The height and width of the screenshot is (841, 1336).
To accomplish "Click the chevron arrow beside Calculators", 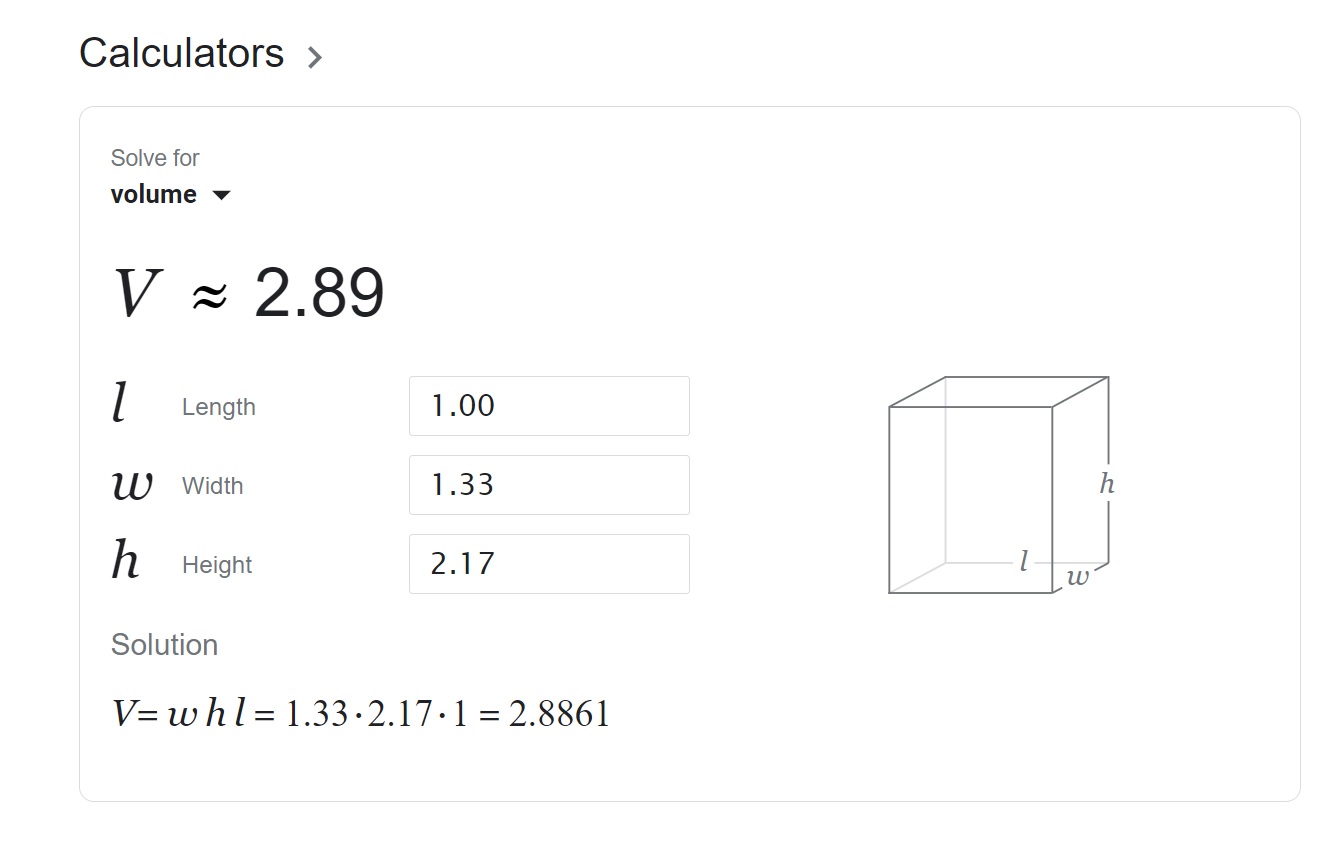I will point(315,58).
